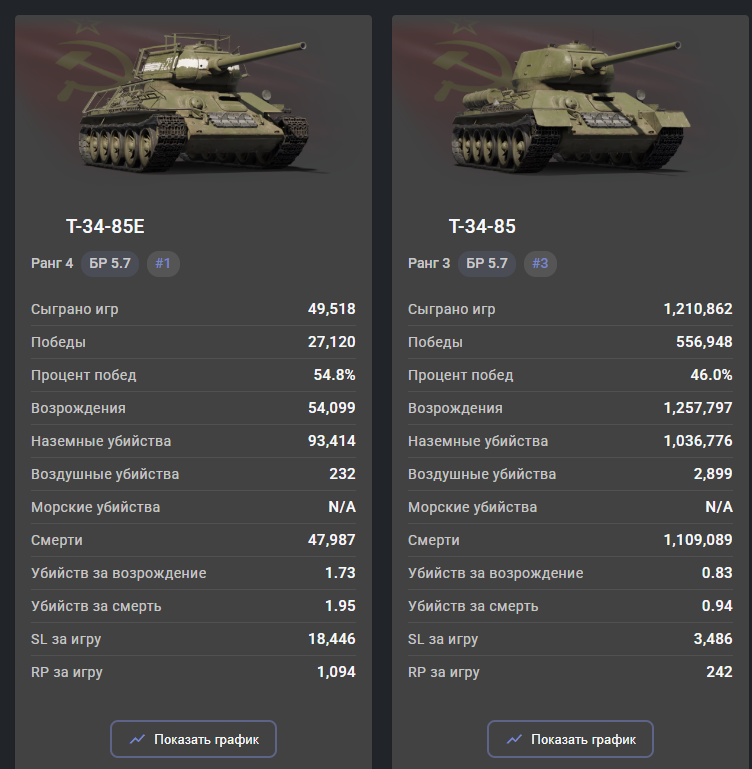Click the chart icon under T-34-85
The image size is (752, 769).
click(x=514, y=740)
